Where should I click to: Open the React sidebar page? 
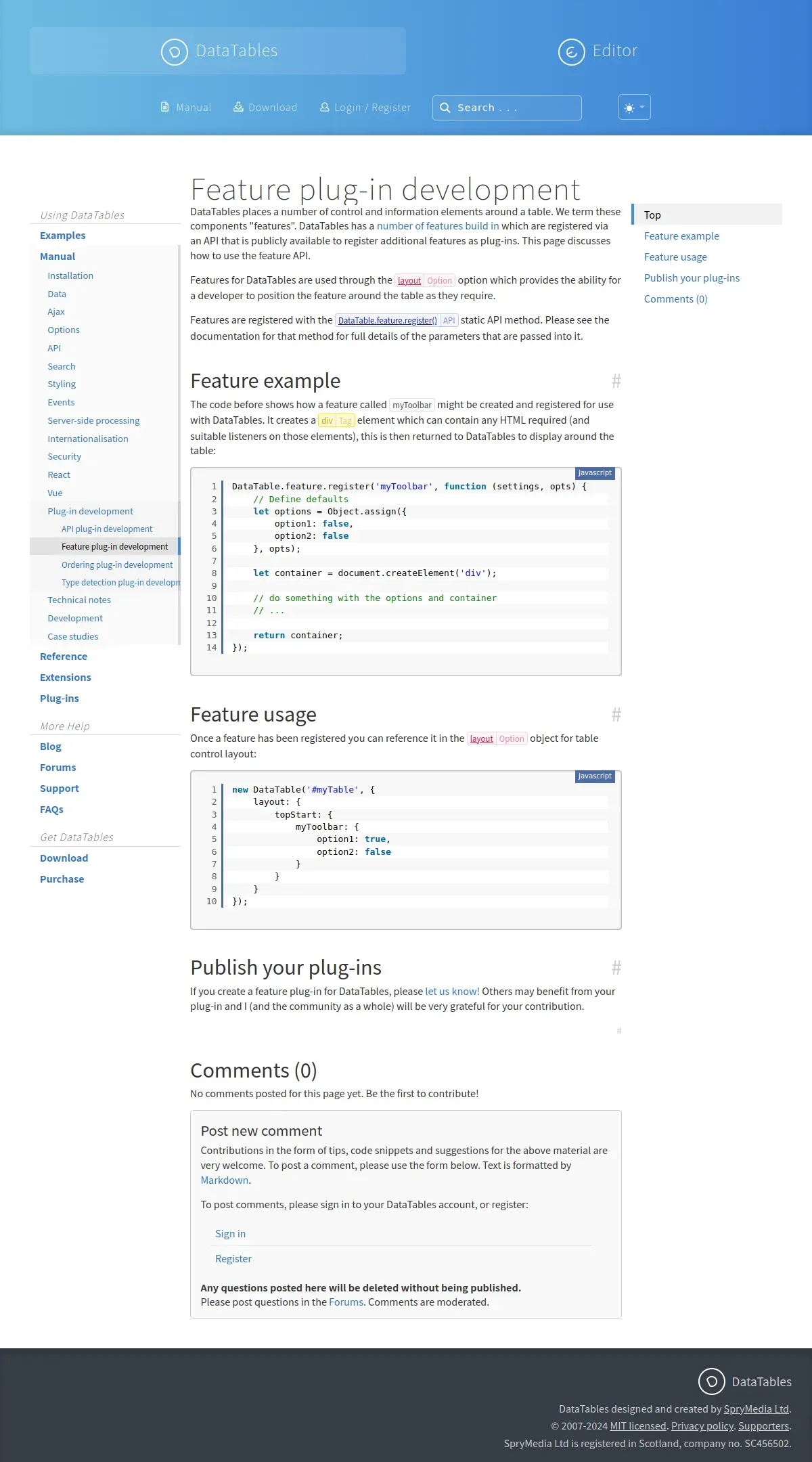click(x=59, y=475)
